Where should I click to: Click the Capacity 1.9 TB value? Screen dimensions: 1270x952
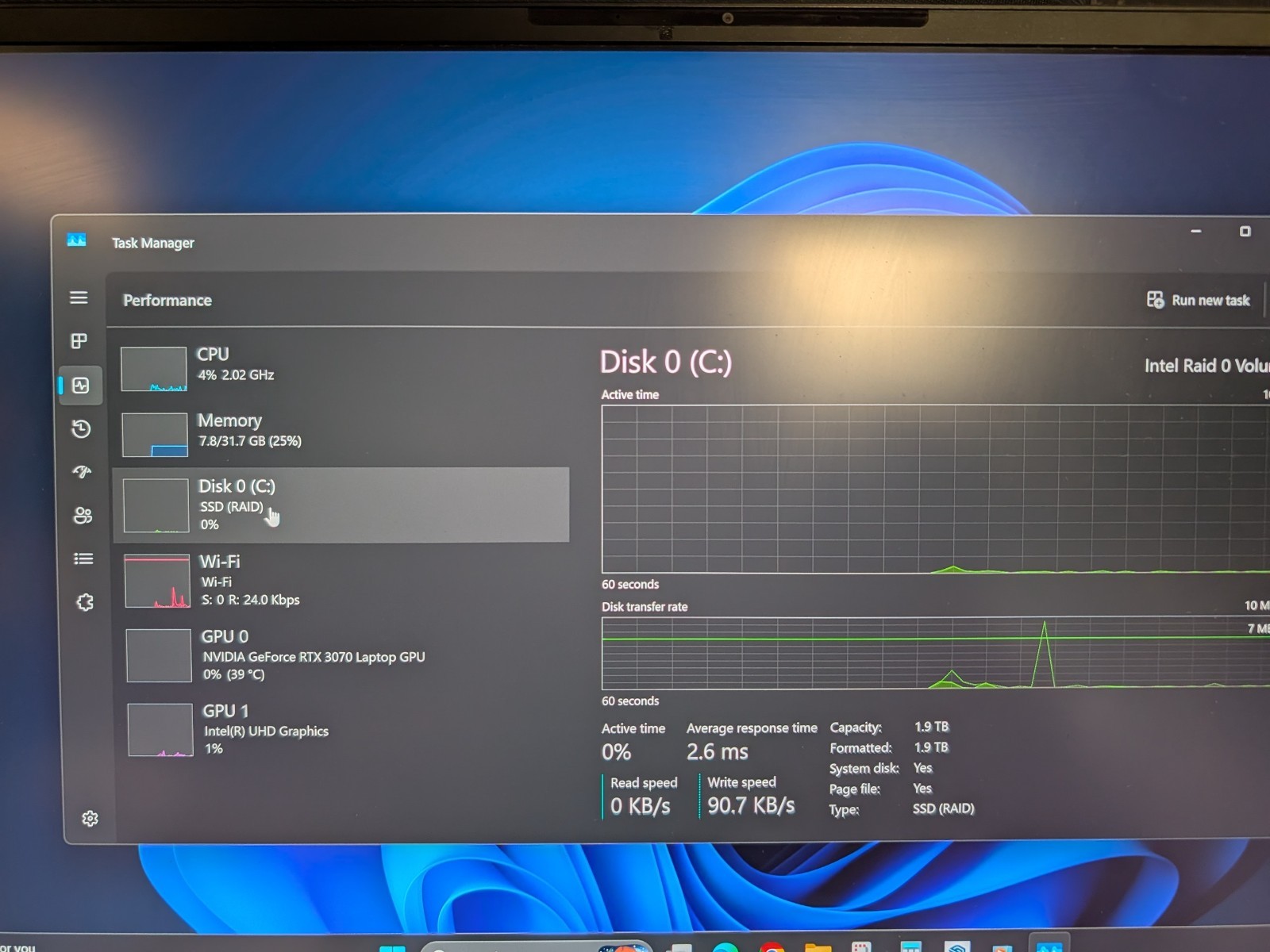pyautogui.click(x=932, y=727)
